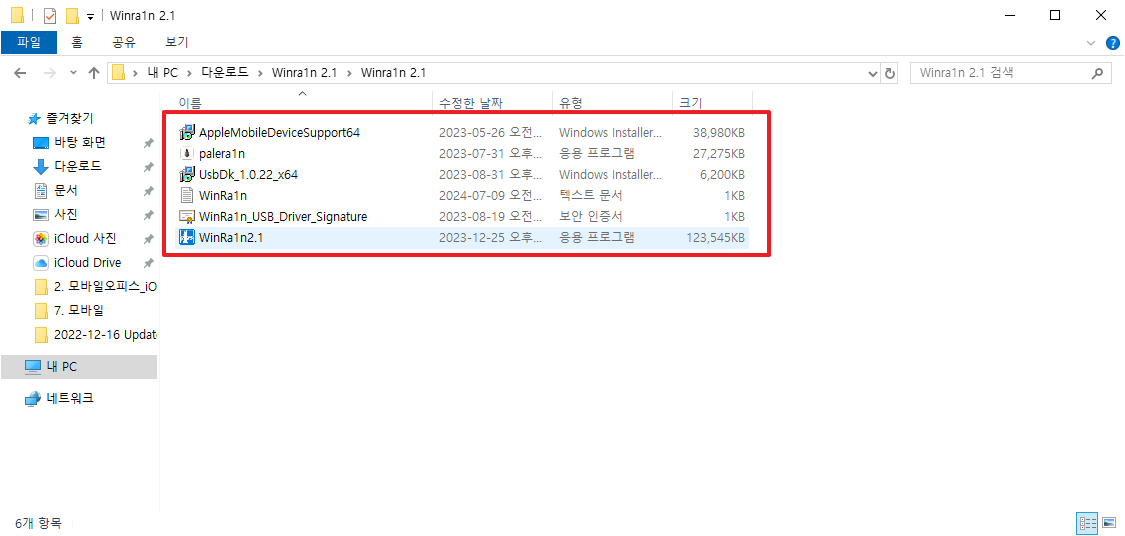The height and width of the screenshot is (536, 1125).
Task: Open the recent locations dropdown arrow
Action: pyautogui.click(x=73, y=73)
